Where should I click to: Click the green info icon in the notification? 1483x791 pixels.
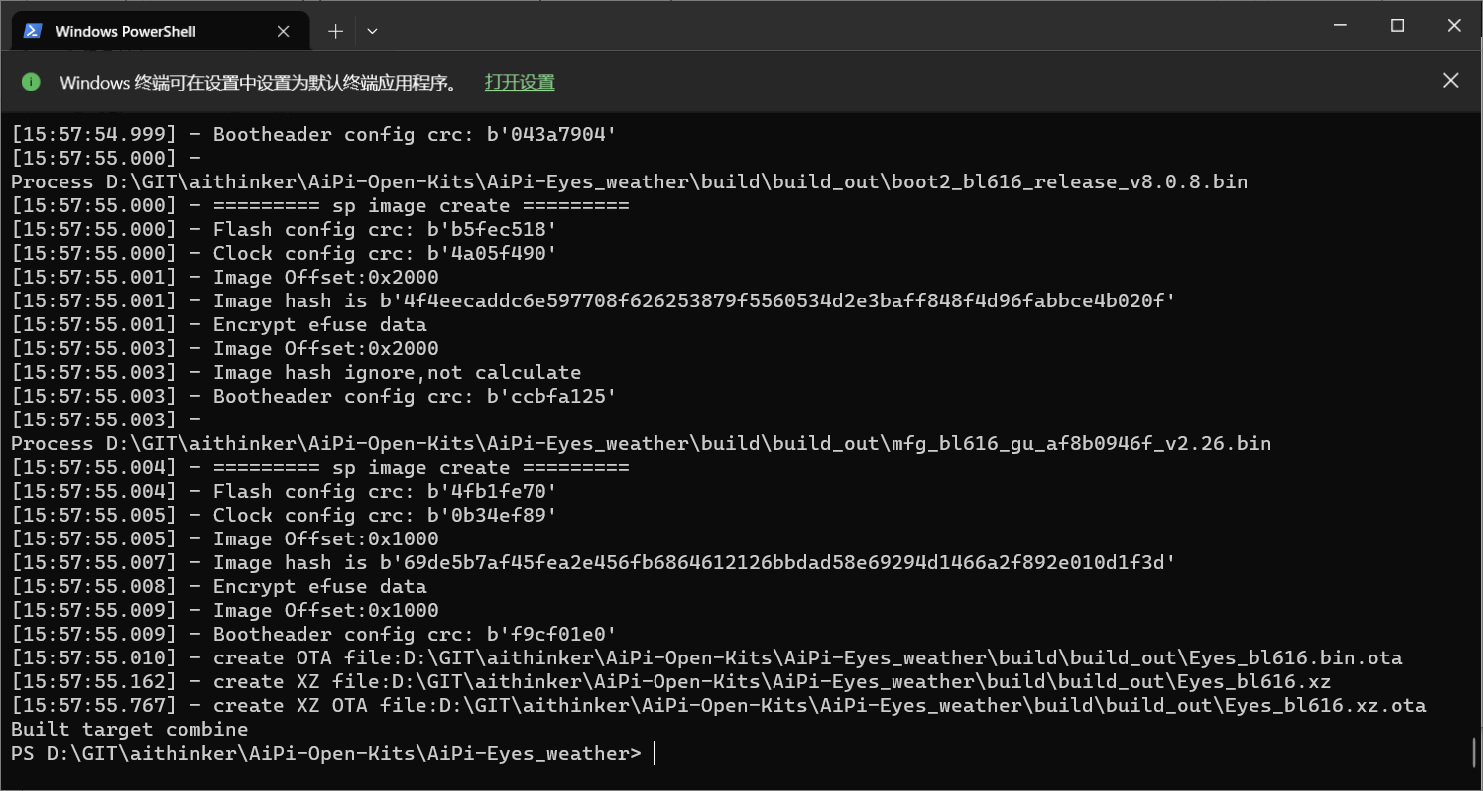(32, 82)
